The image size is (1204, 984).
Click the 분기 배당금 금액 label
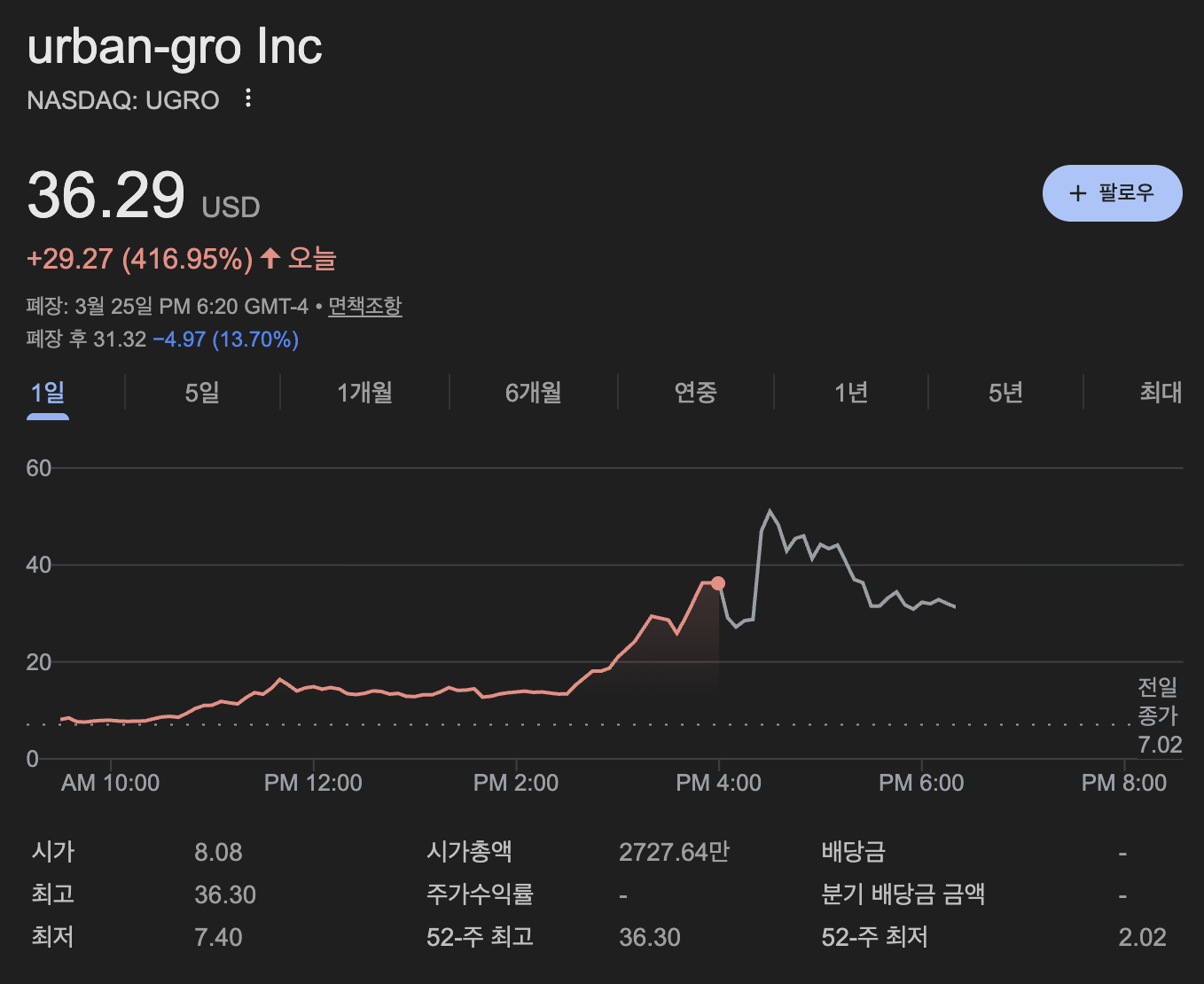[903, 894]
